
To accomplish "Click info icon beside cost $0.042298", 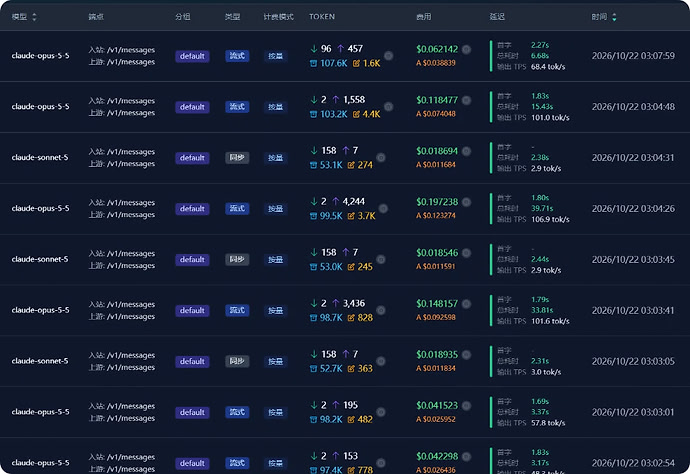I will [x=466, y=457].
